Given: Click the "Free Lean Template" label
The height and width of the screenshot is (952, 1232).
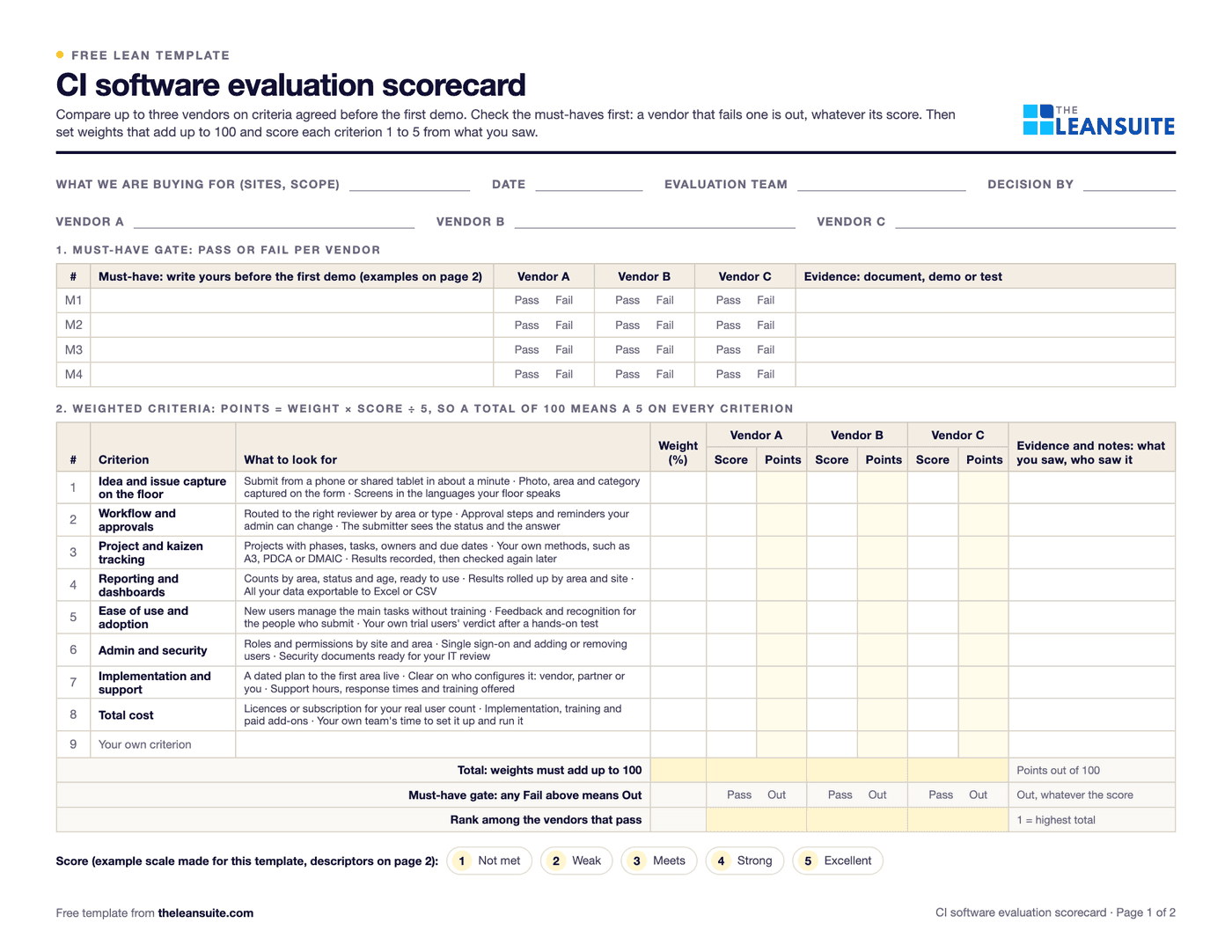Looking at the screenshot, I should [x=150, y=55].
